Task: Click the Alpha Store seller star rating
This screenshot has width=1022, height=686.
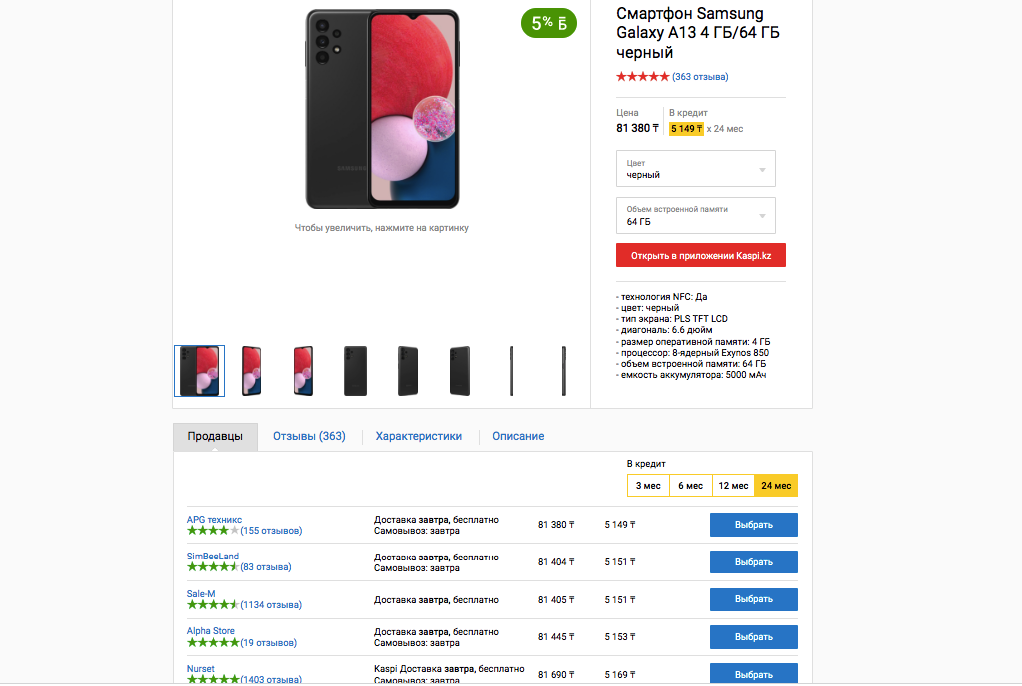Action: [213, 643]
